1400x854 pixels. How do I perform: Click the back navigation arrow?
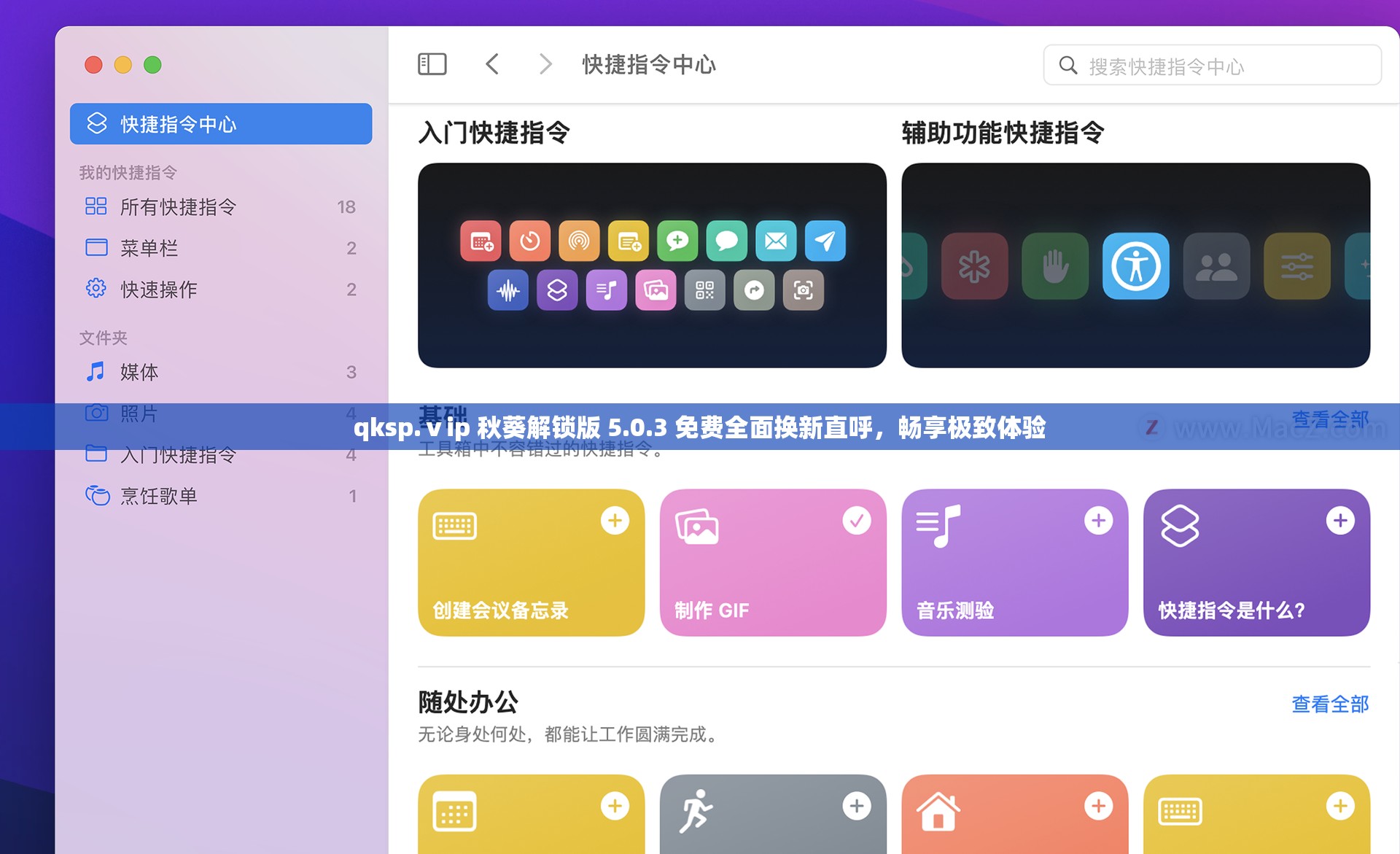[492, 64]
